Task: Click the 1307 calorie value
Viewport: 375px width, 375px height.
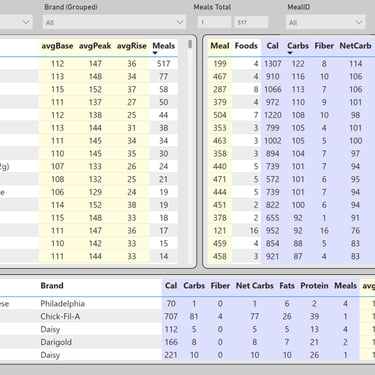Action: [273, 64]
